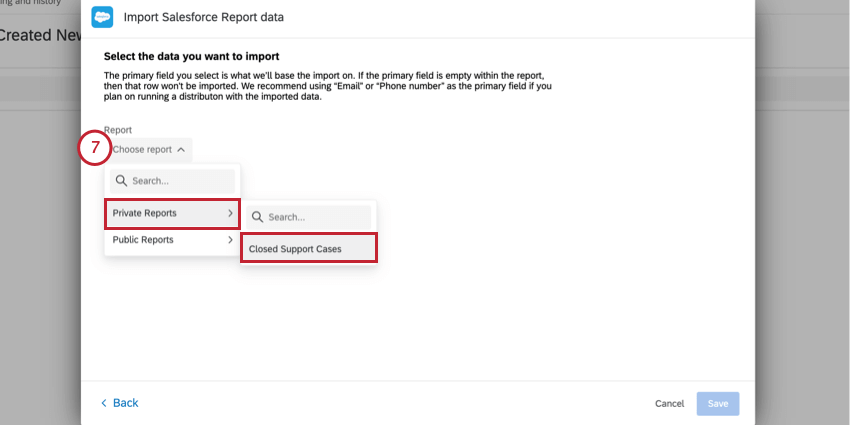Click the Import Salesforce Report data title
Screen dimensions: 850x425
[202, 18]
